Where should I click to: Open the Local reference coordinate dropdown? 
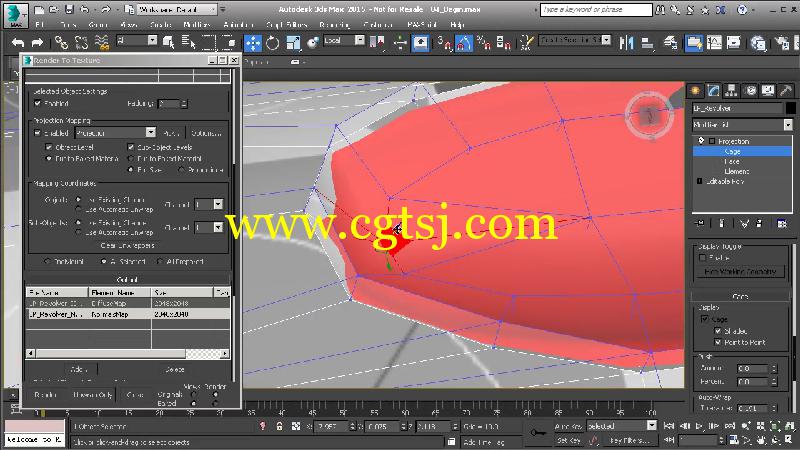coord(344,40)
